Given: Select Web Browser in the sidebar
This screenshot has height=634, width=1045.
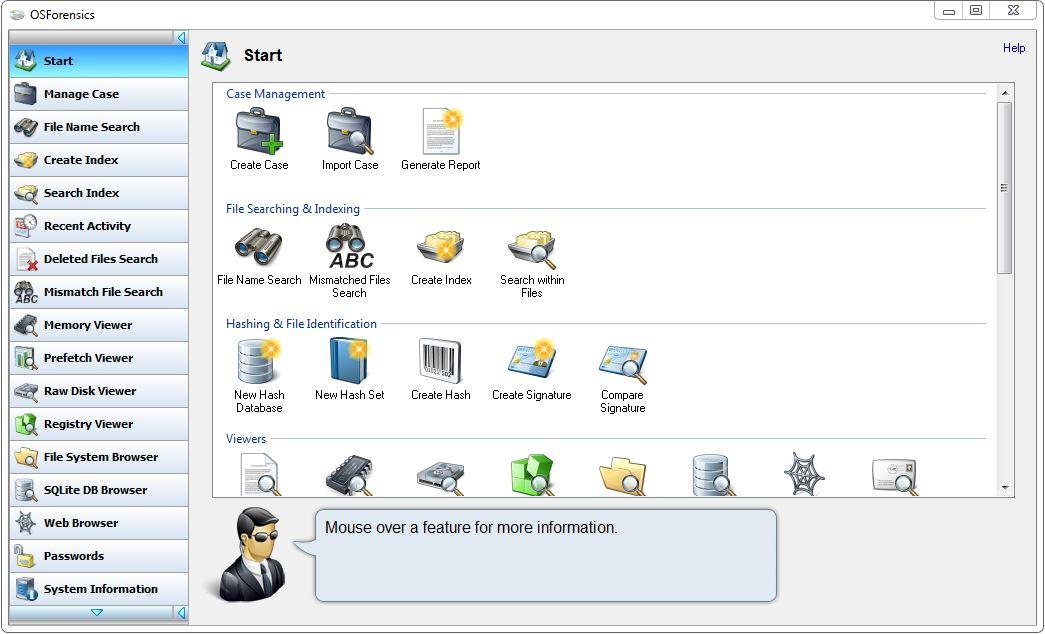Looking at the screenshot, I should coord(99,523).
